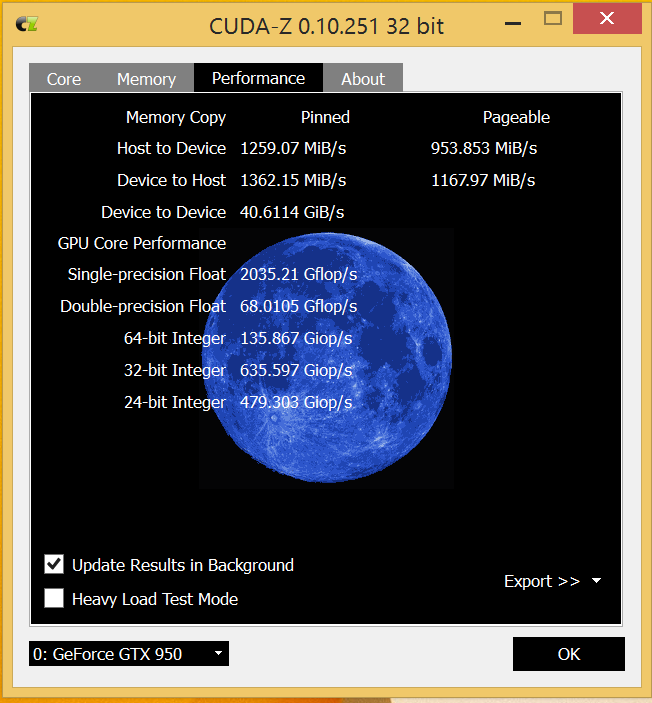The width and height of the screenshot is (652, 703).
Task: Click the 68.0105 Gflop/s value
Action: [x=299, y=306]
